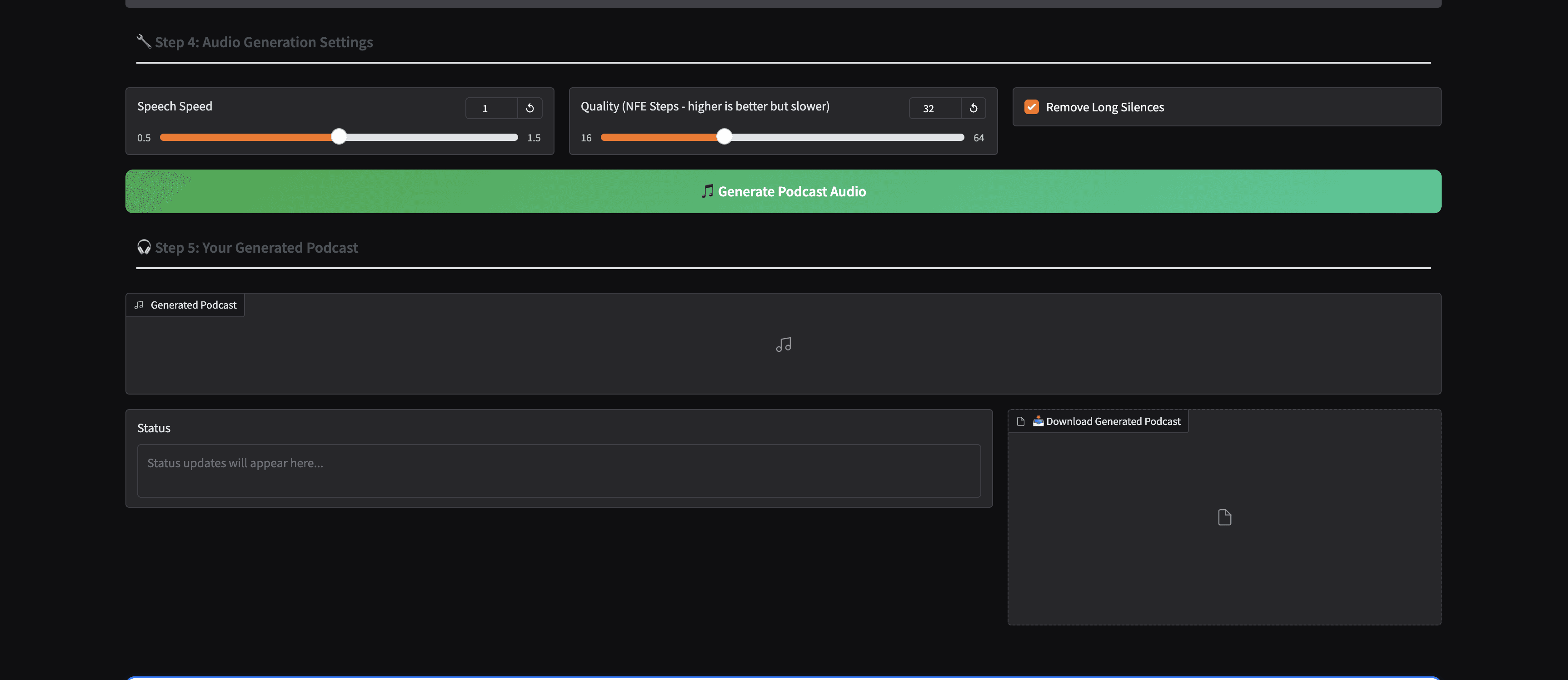Screen dimensions: 1568x680
Task: Click the headphones icon beside Step 5 heading
Action: pos(144,246)
